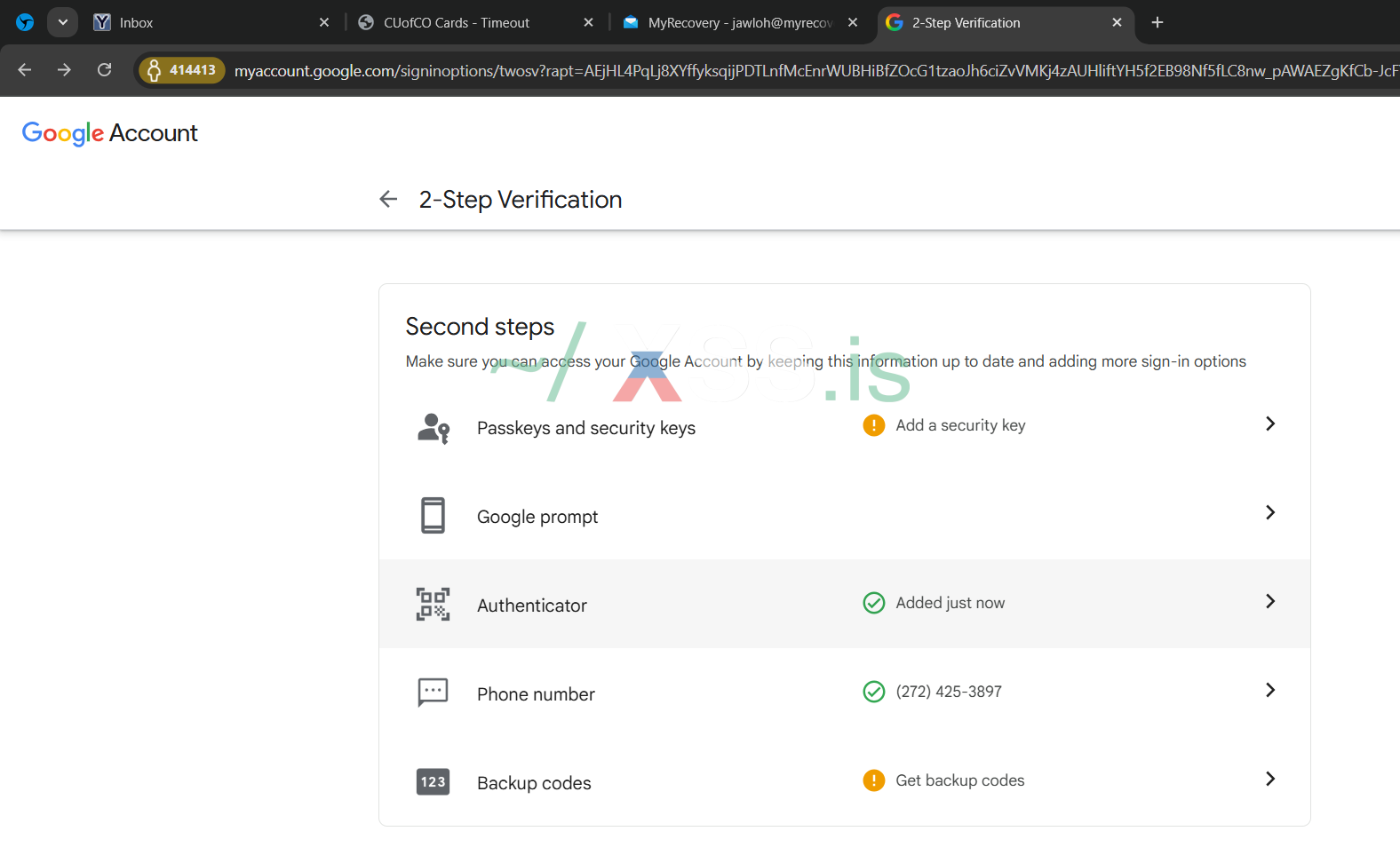This screenshot has width=1400, height=863.
Task: Click the back arrow beside 2-Step Verification
Action: tap(388, 200)
